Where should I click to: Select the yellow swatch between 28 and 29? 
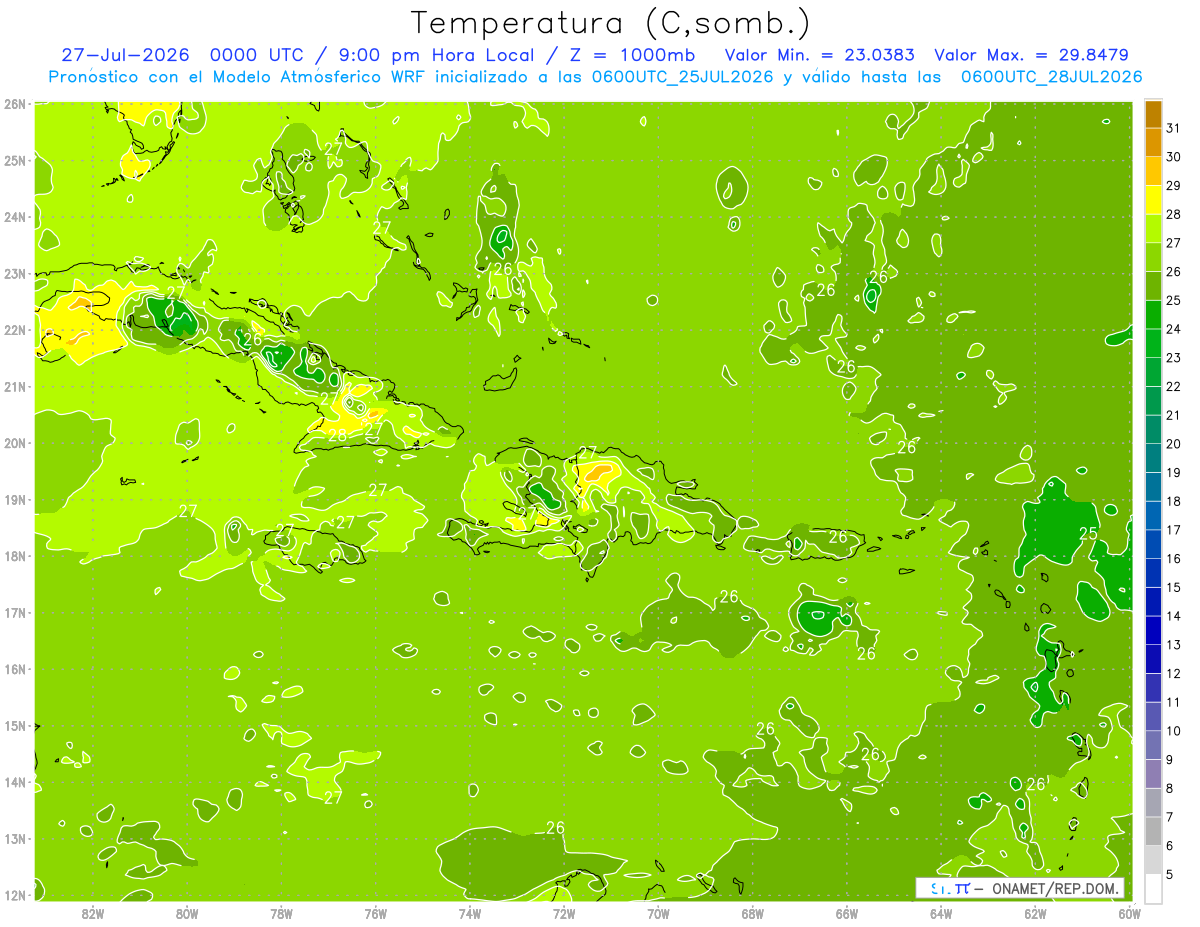click(x=1153, y=200)
